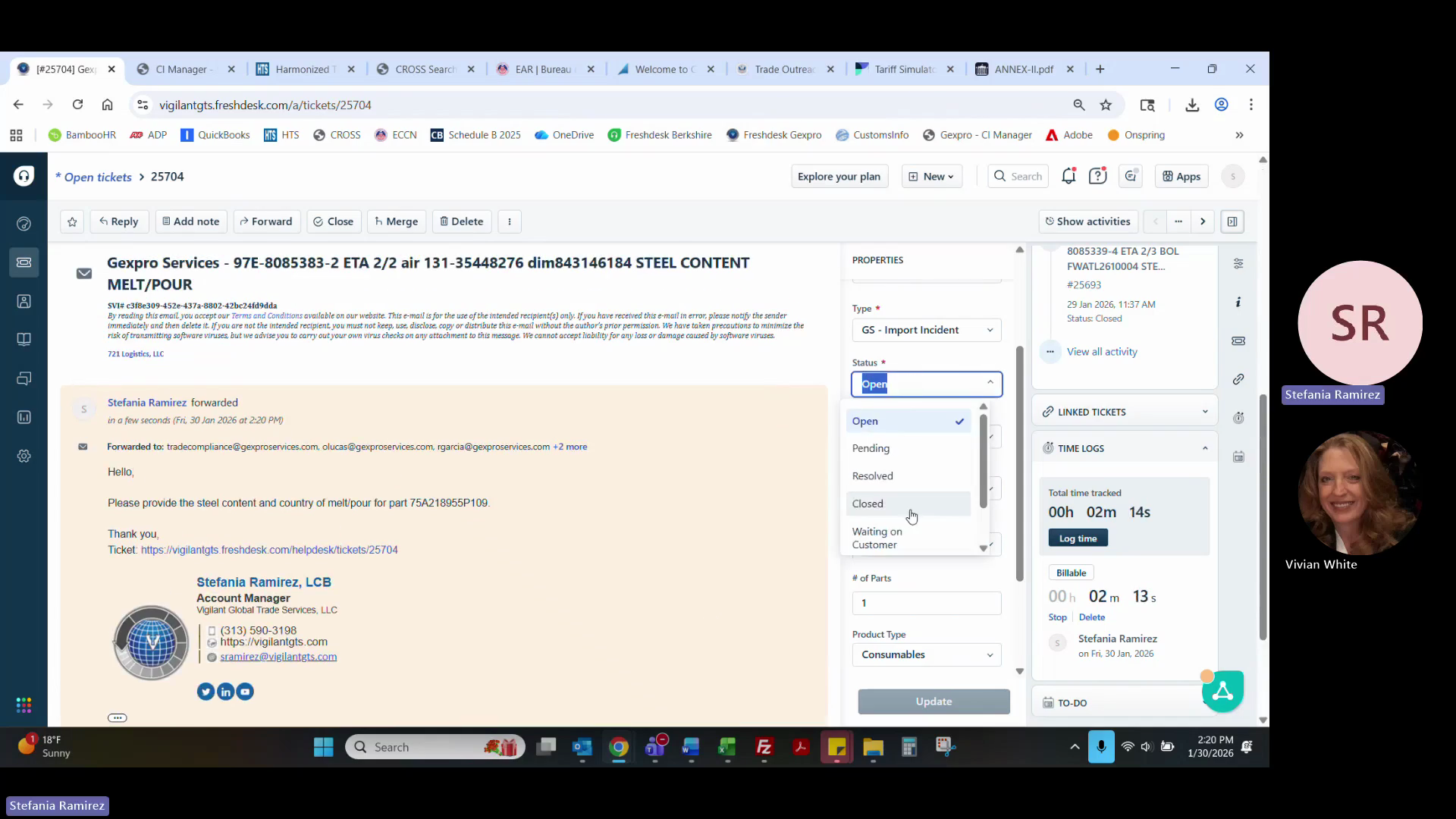Image resolution: width=1456 pixels, height=819 pixels.
Task: Toggle the right side panel layout icon
Action: (1232, 221)
